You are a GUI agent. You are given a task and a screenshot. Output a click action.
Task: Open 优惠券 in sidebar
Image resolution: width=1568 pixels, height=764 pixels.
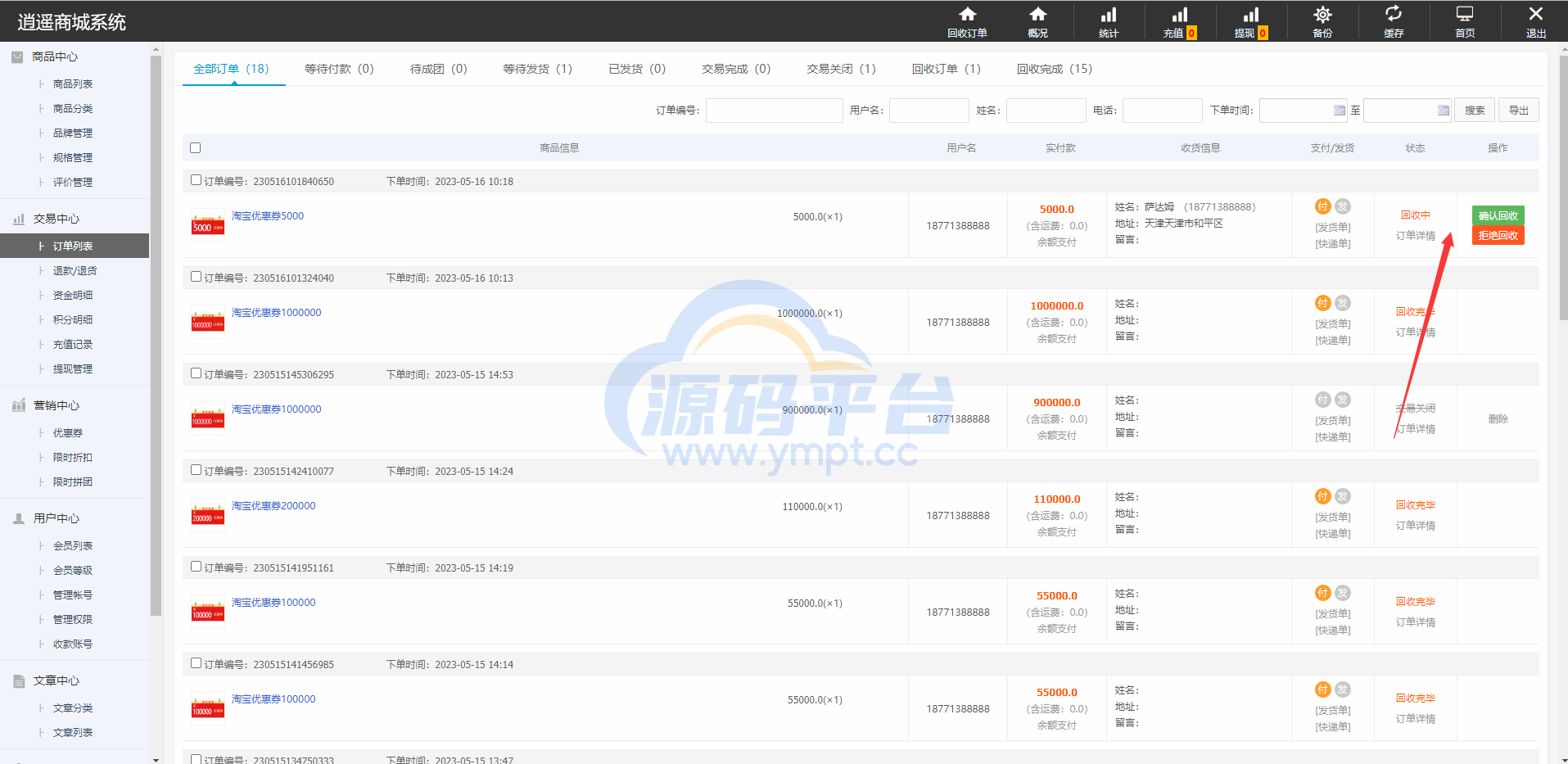[x=68, y=433]
